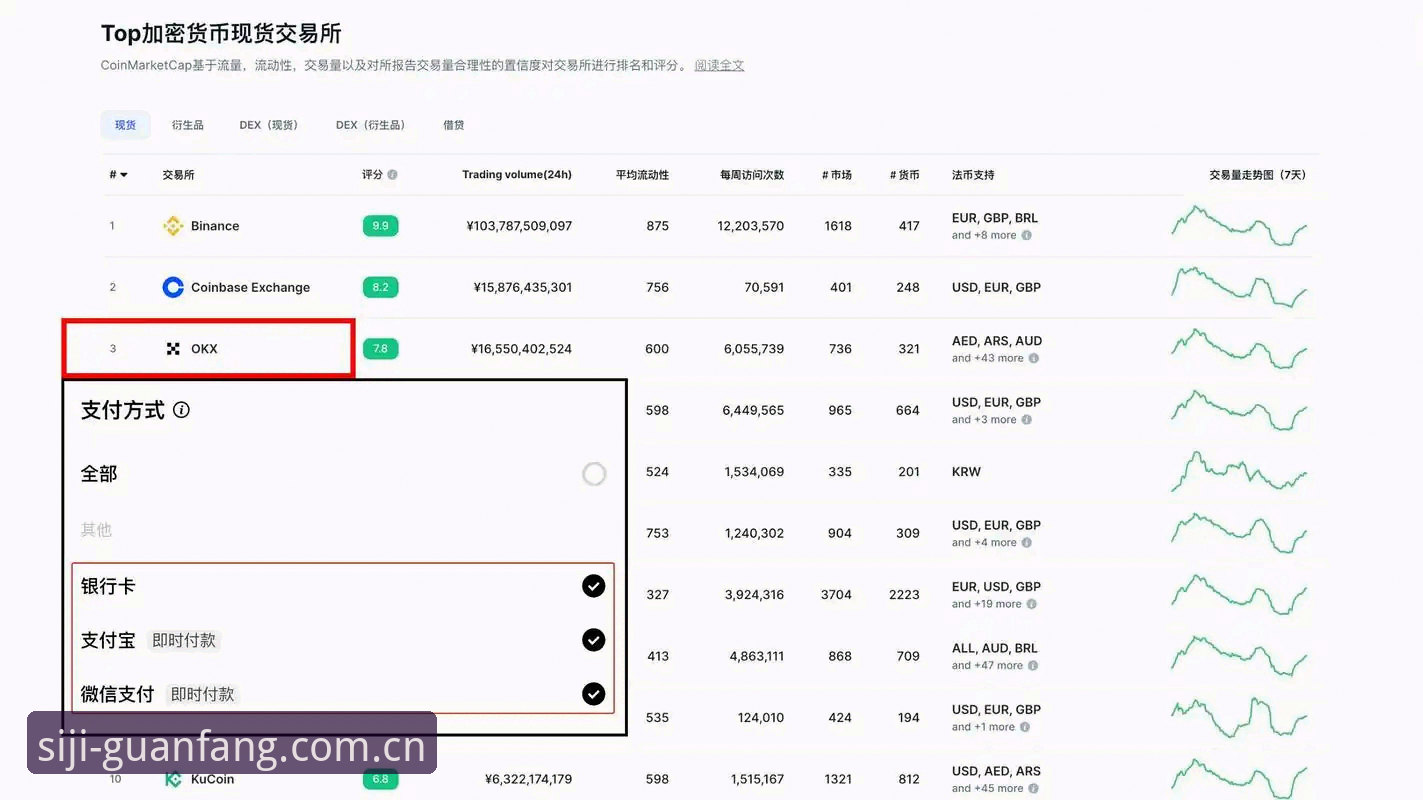This screenshot has width=1423, height=800.
Task: Sort by the # 货币 column header
Action: pyautogui.click(x=905, y=175)
